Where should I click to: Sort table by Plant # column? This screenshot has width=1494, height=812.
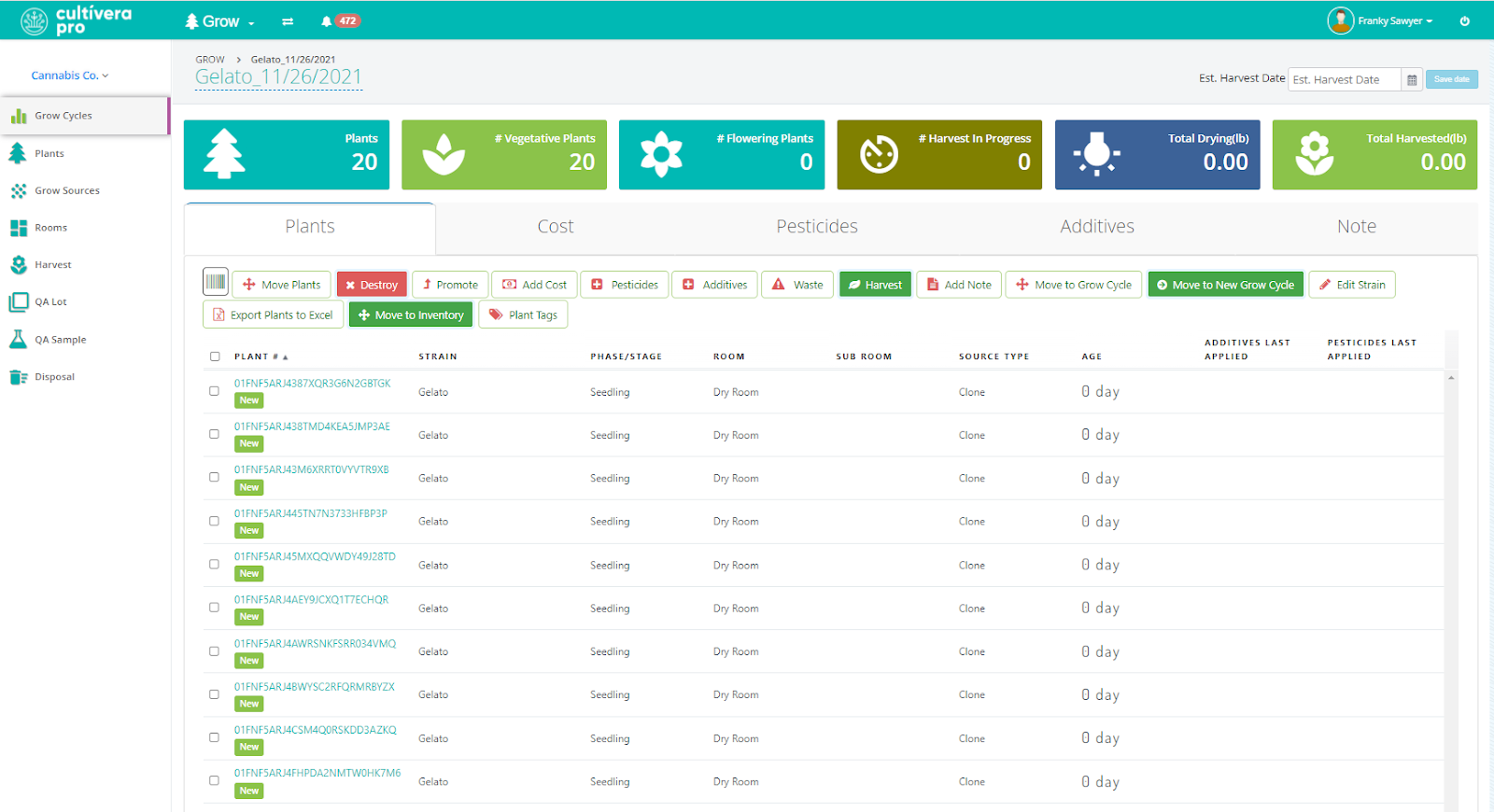click(261, 357)
